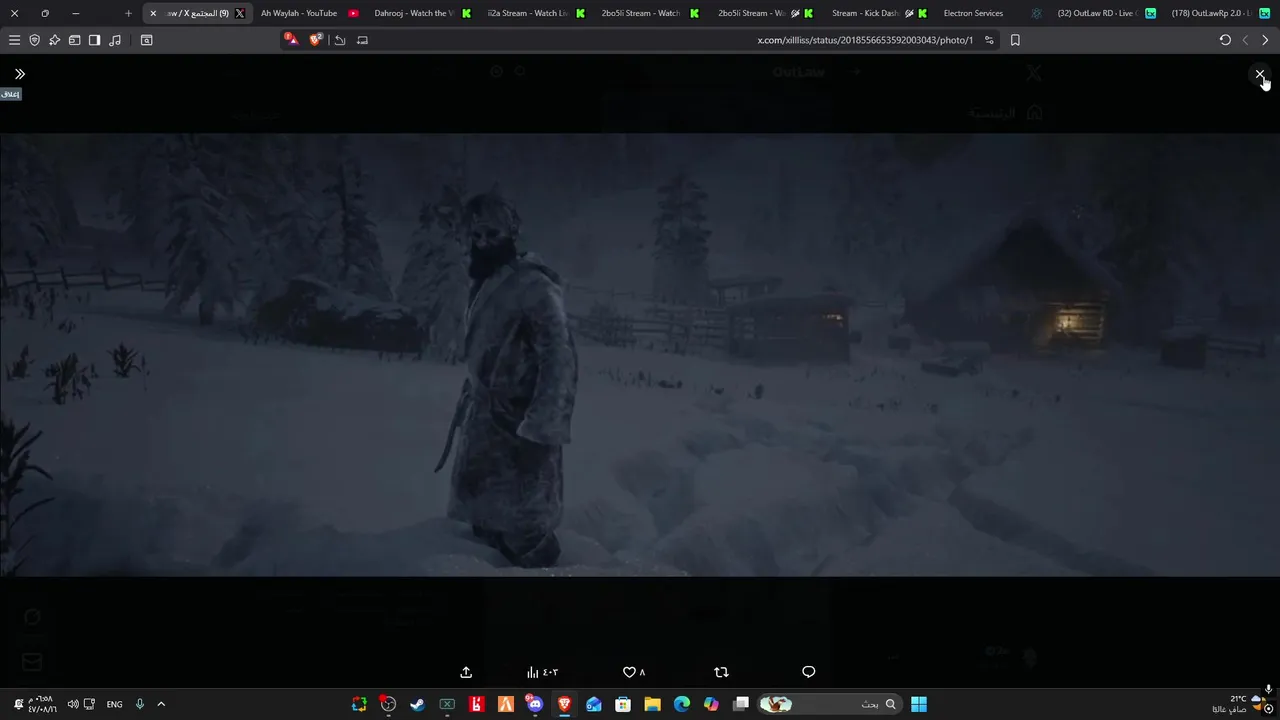The width and height of the screenshot is (1280, 720).
Task: Click the snowy scene photo
Action: [640, 355]
